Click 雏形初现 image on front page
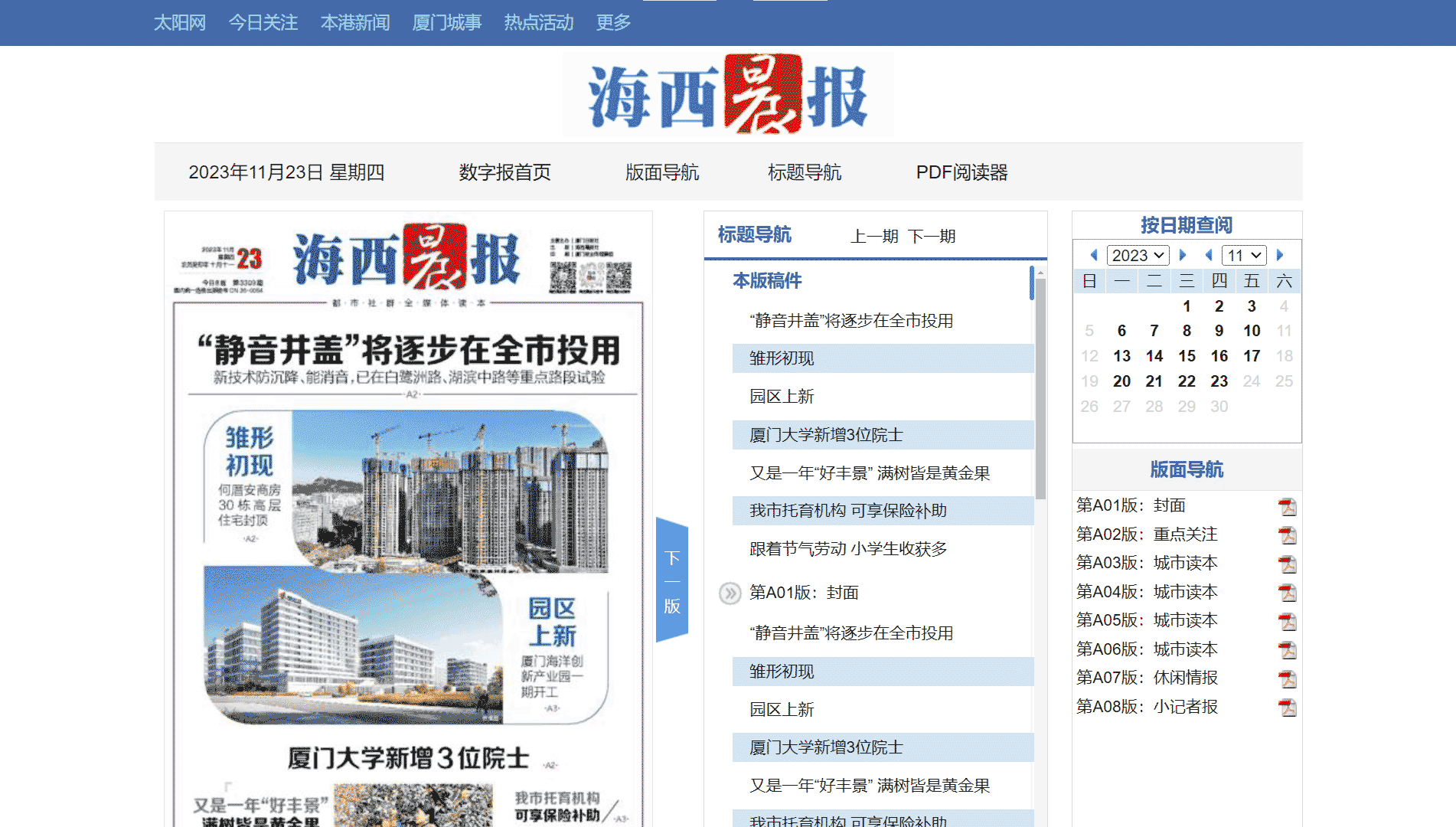 coord(452,492)
